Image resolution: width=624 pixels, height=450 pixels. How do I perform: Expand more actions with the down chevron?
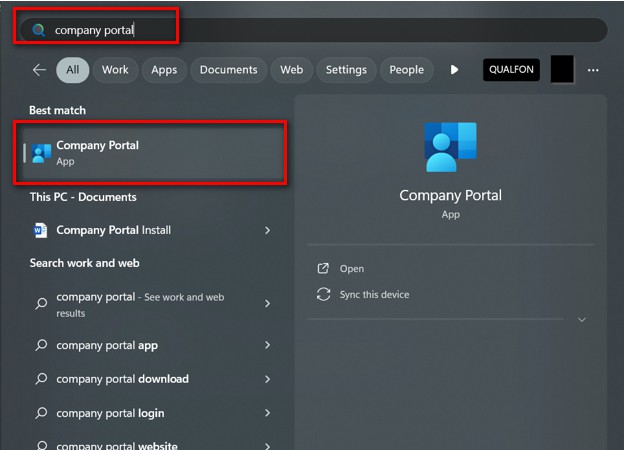pyautogui.click(x=582, y=319)
